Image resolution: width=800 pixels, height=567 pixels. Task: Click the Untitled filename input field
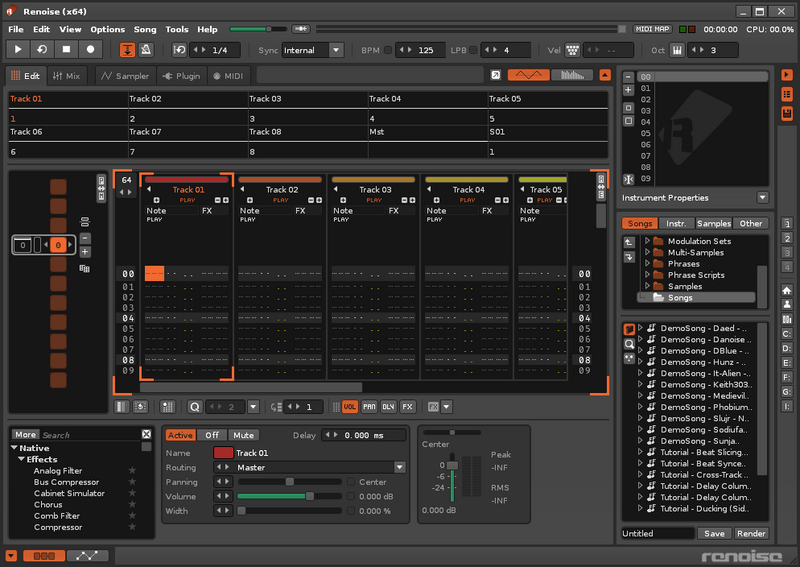(x=657, y=534)
